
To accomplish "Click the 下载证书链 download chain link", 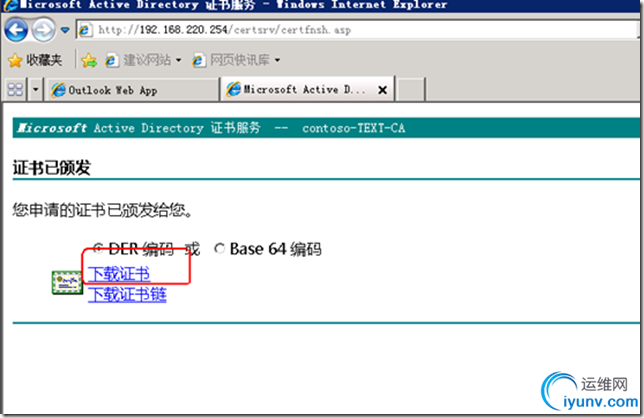I will (x=127, y=295).
